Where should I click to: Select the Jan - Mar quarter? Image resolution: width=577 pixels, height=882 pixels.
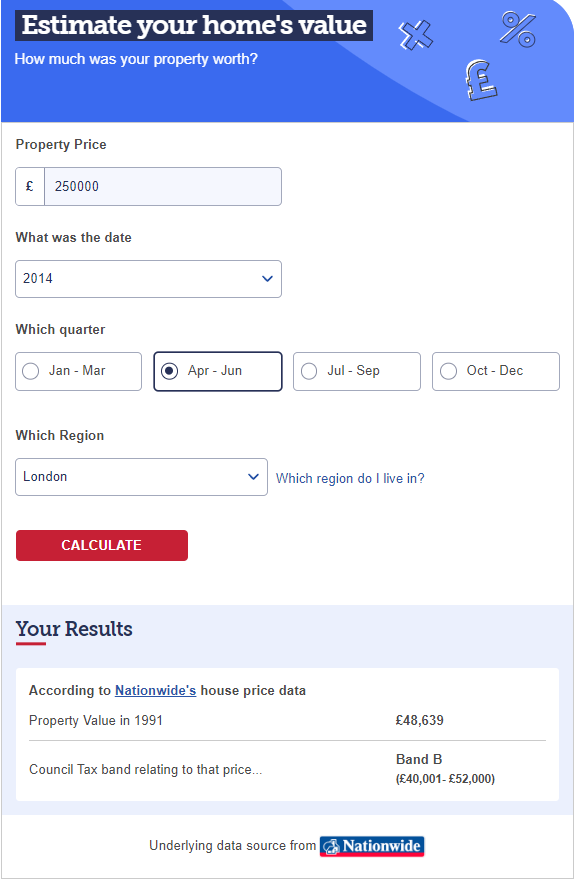[x=78, y=372]
